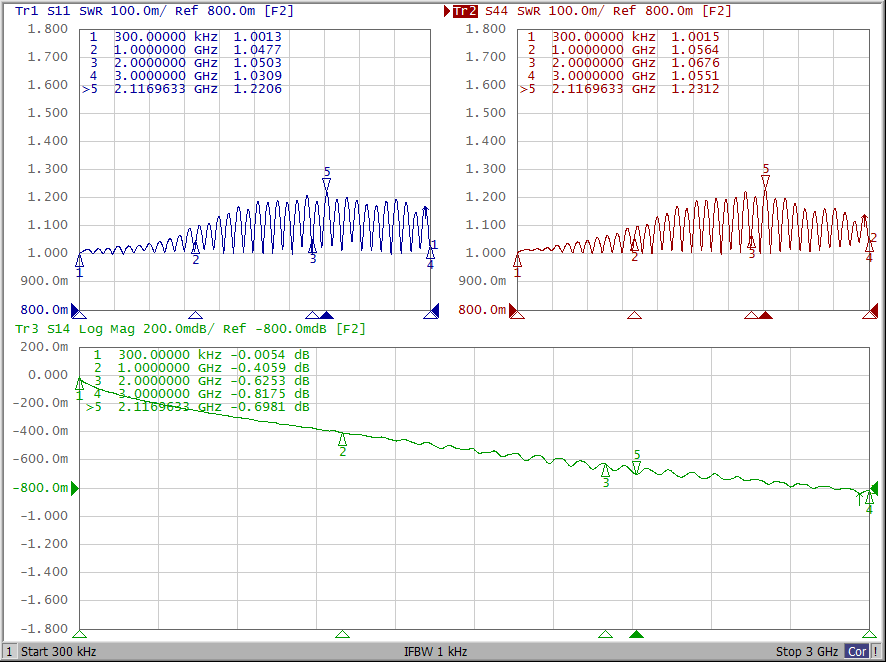
Task: Click solid green marker 5 triangle on bottom axis
Action: [x=636, y=634]
